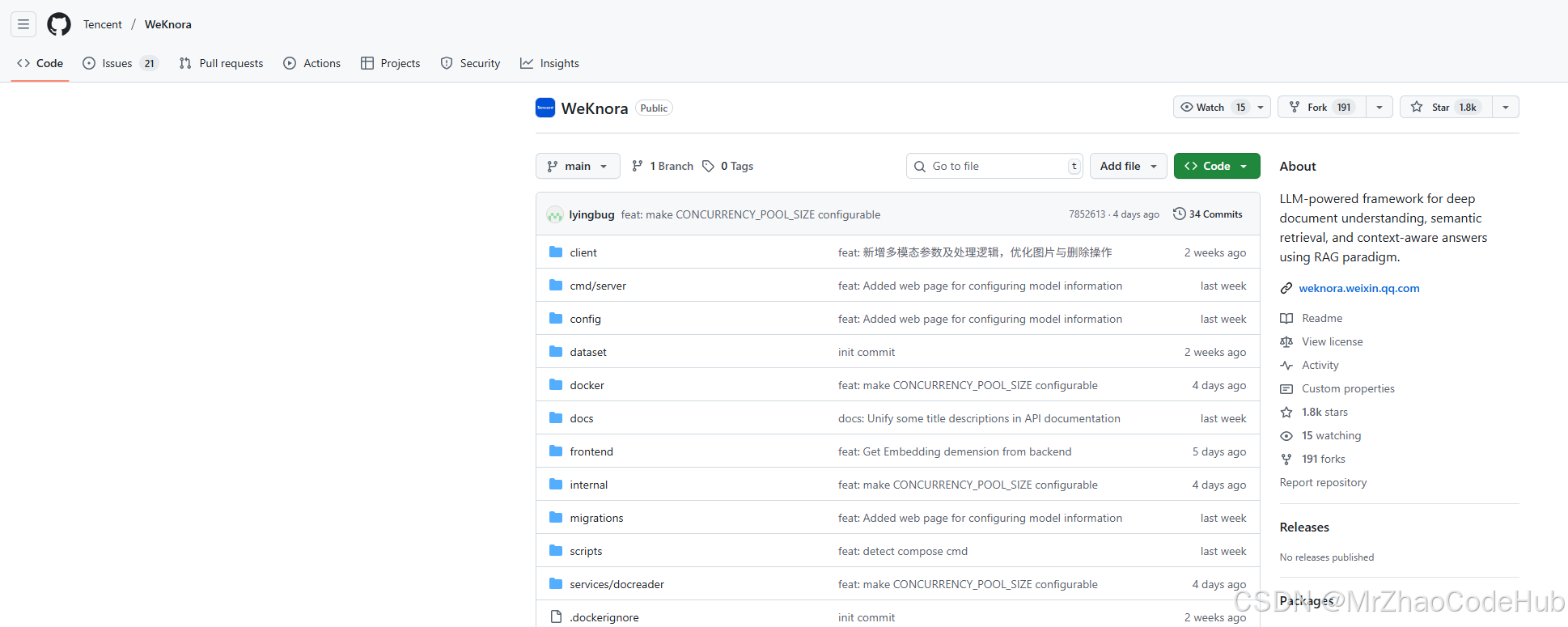Click the scale icon next to View license
Image resolution: width=1568 pixels, height=627 pixels.
pyautogui.click(x=1286, y=342)
